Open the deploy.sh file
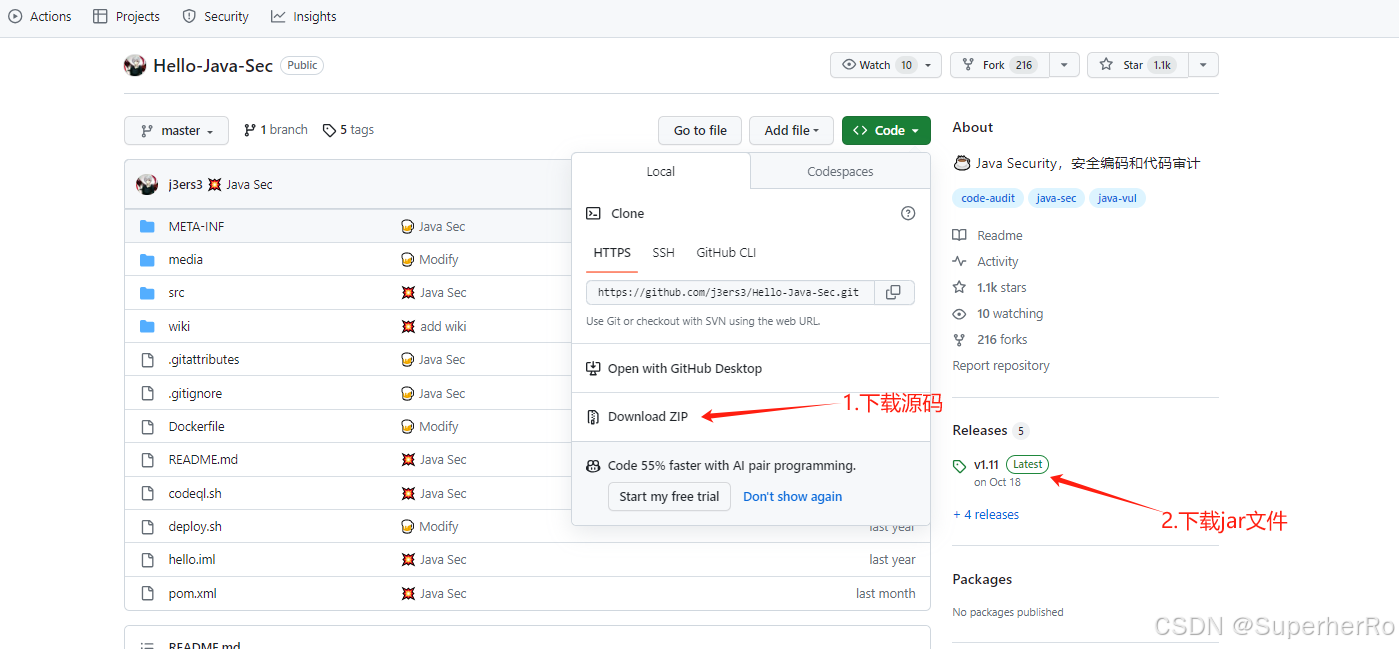 click(x=195, y=527)
